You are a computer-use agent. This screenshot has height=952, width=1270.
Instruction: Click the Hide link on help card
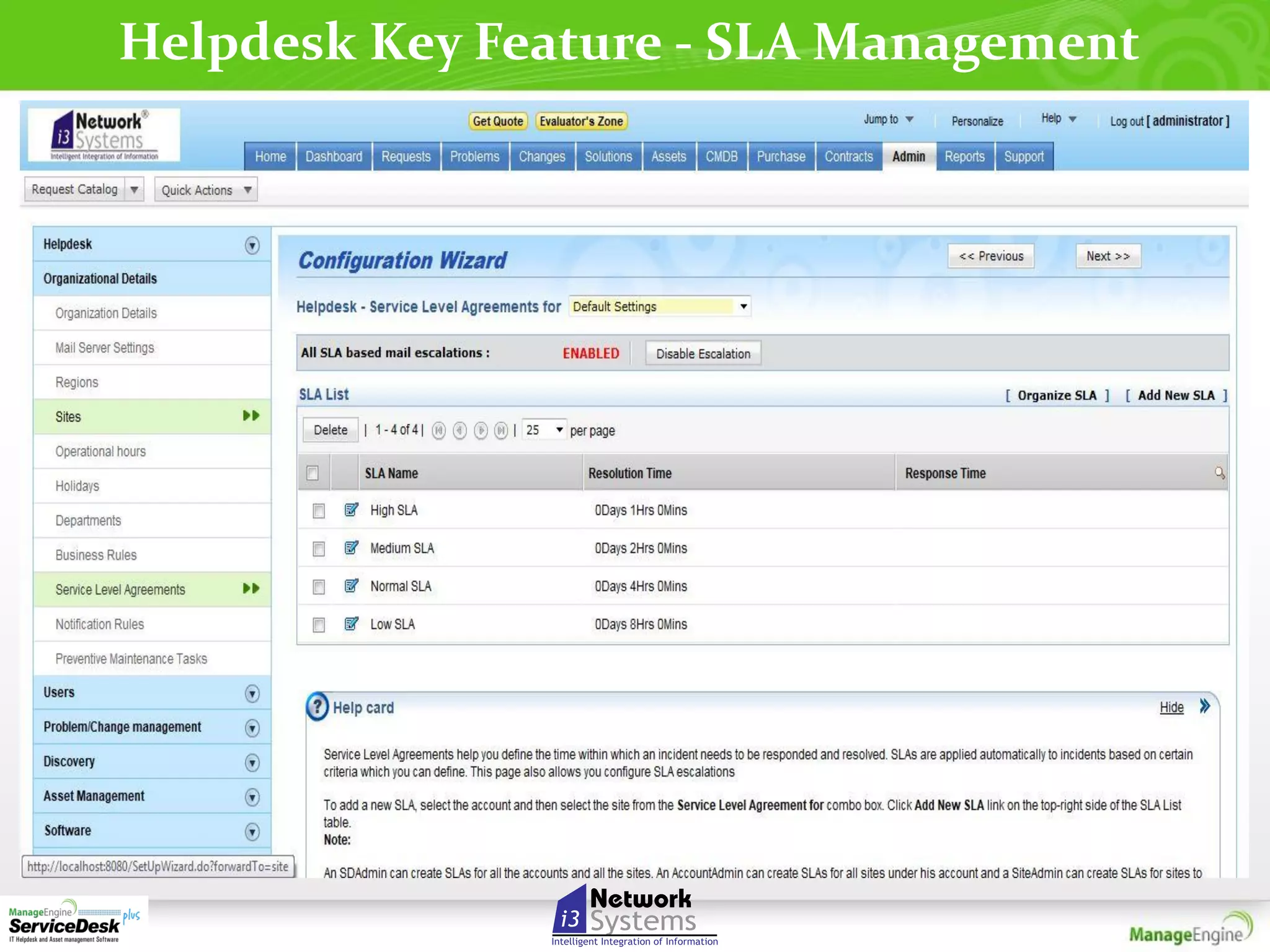click(1171, 707)
